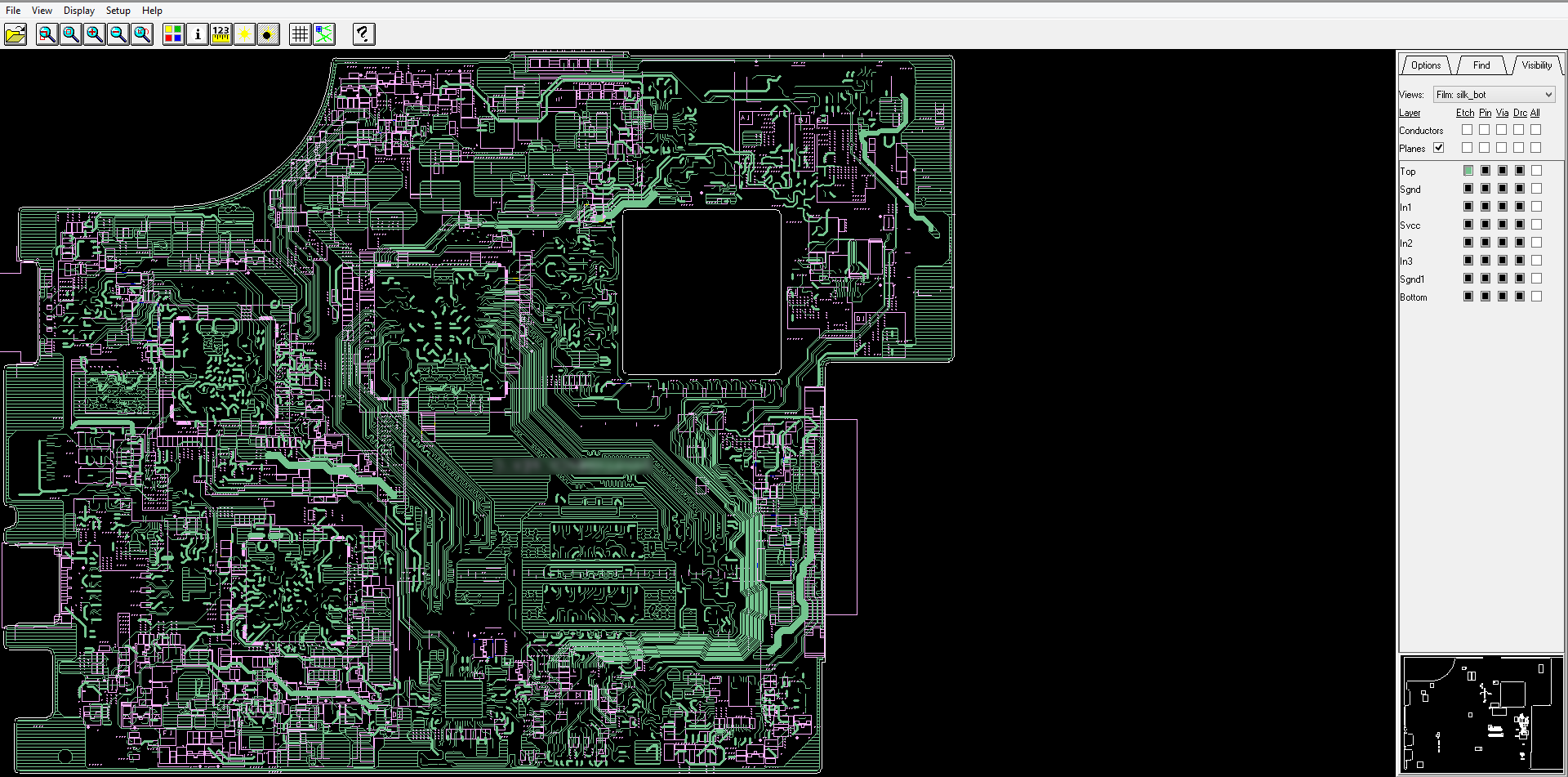Uncheck the Planes checkbox
Image resolution: width=1568 pixels, height=777 pixels.
(x=1439, y=148)
